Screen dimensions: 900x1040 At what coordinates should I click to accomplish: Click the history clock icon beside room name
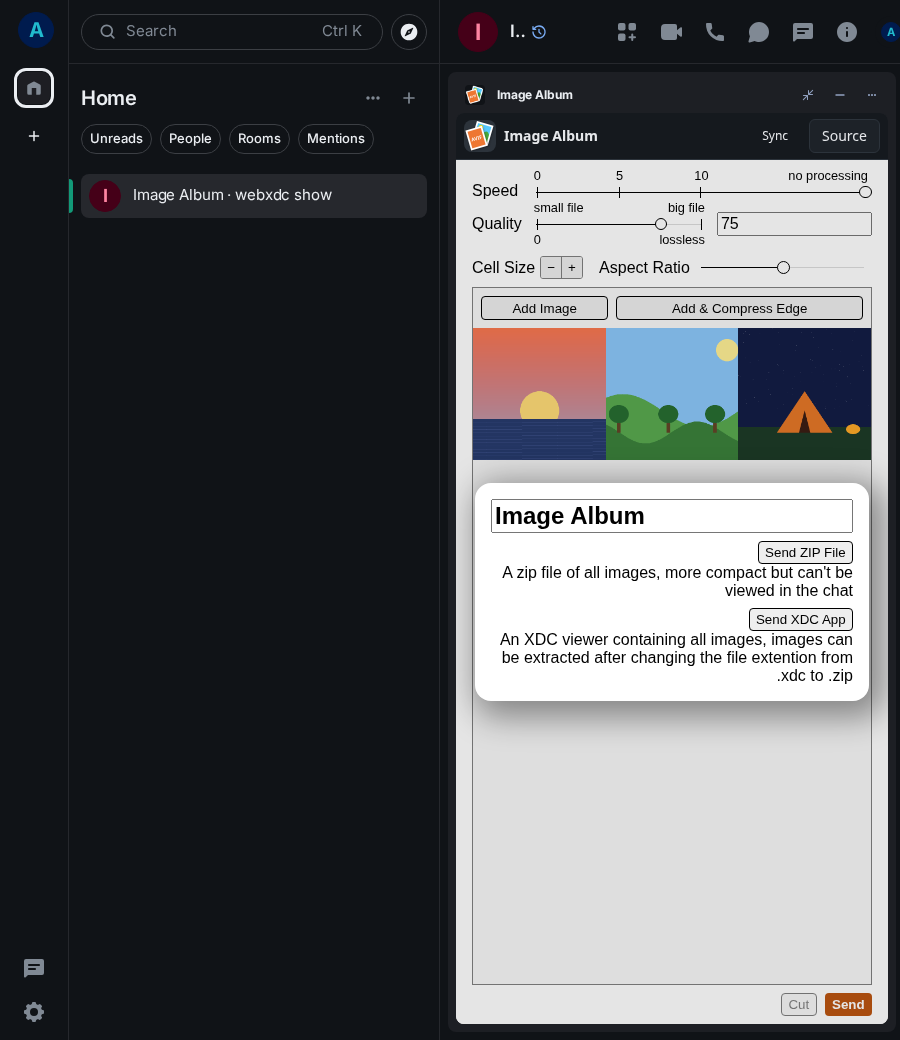click(539, 32)
